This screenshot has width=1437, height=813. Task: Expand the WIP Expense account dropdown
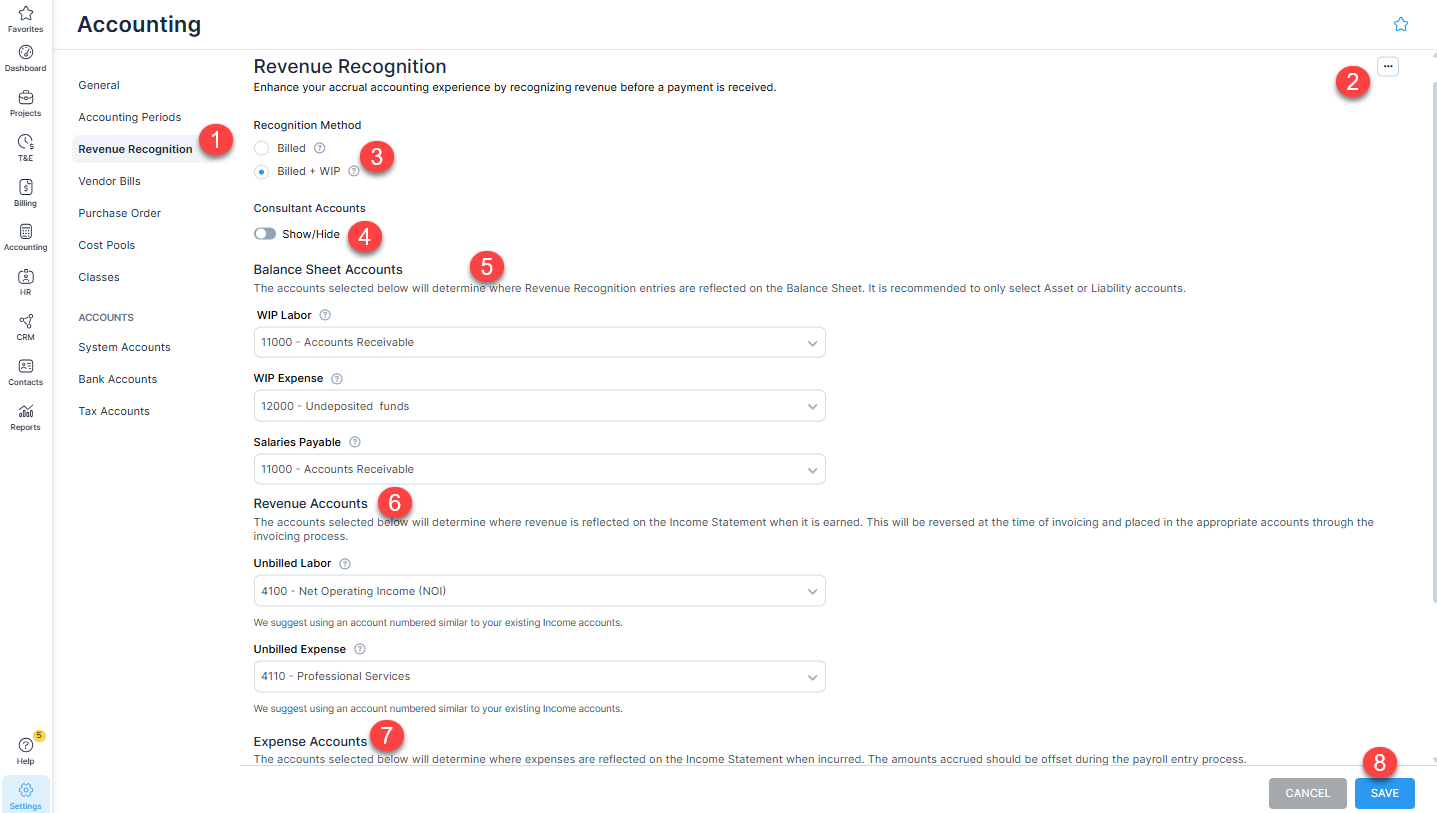click(540, 406)
